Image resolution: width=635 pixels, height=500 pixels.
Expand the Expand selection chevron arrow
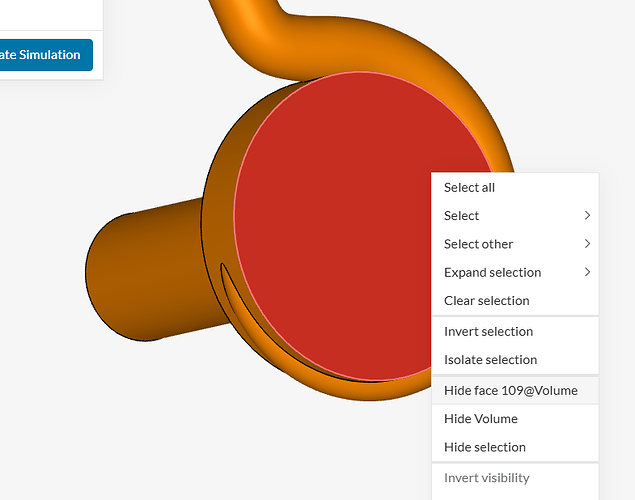click(x=587, y=272)
